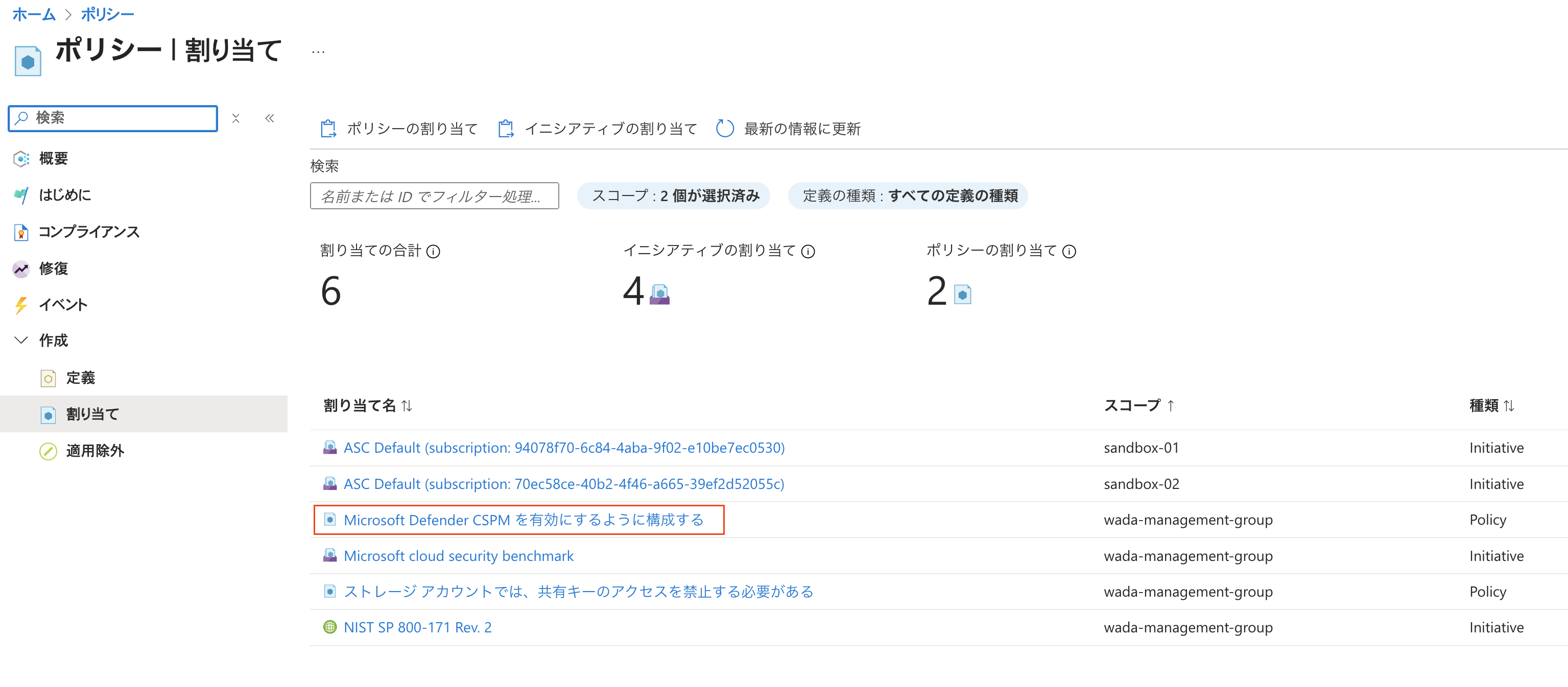Viewport: 1568px width, 687px height.
Task: Sort by 割り当て名 column arrows
Action: click(407, 405)
